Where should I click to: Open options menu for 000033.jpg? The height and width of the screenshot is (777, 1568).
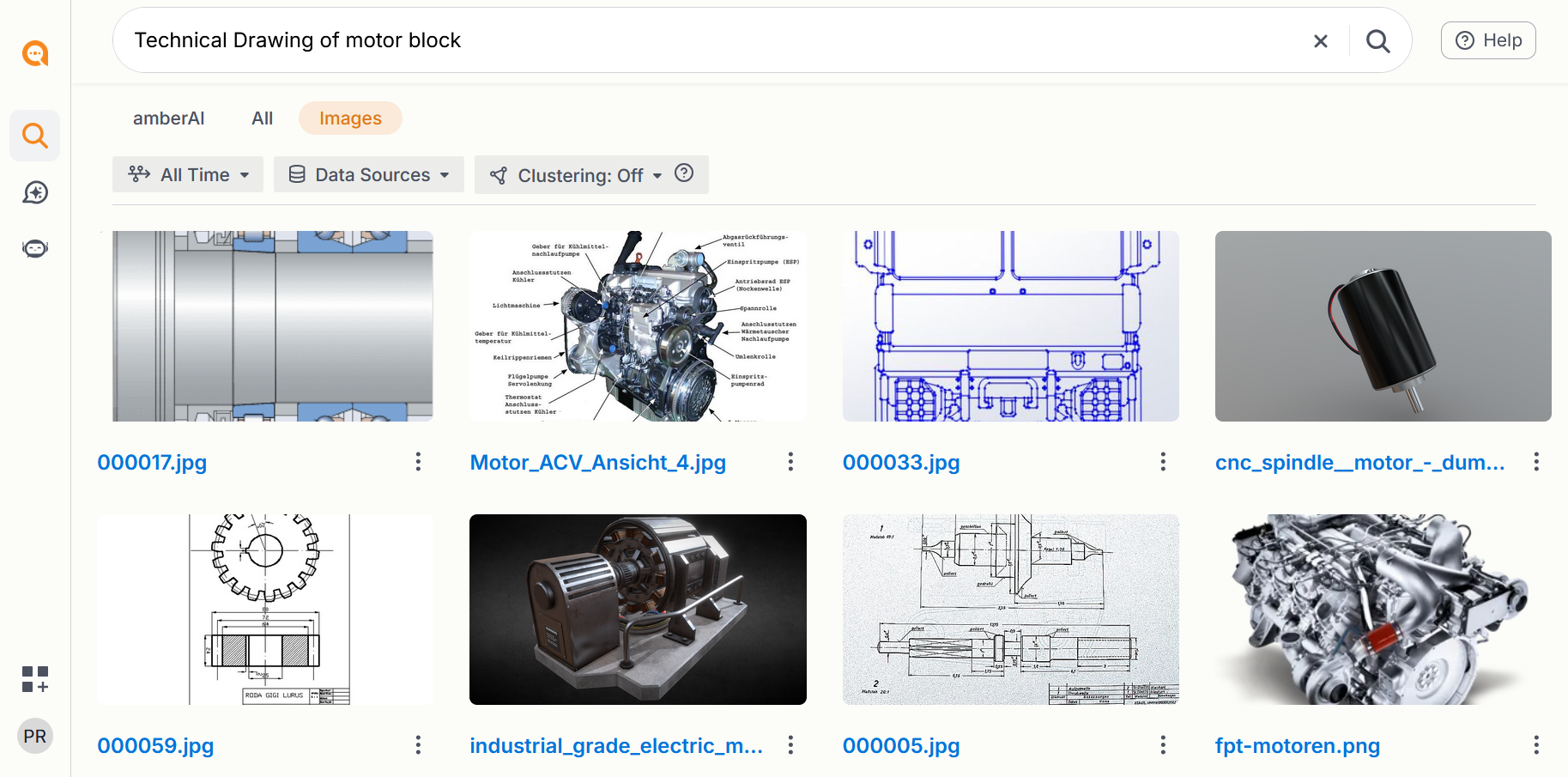(x=1163, y=462)
